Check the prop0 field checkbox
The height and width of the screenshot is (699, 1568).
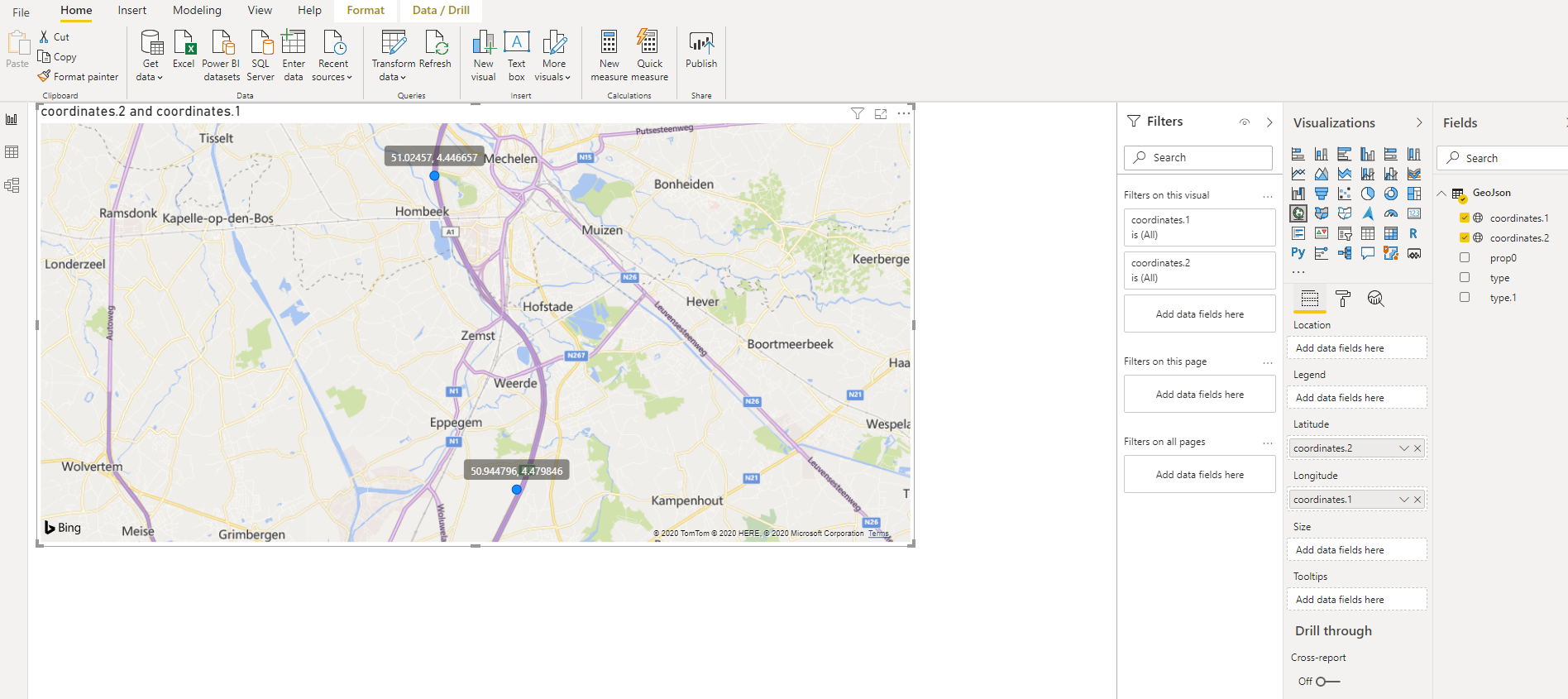tap(1465, 257)
